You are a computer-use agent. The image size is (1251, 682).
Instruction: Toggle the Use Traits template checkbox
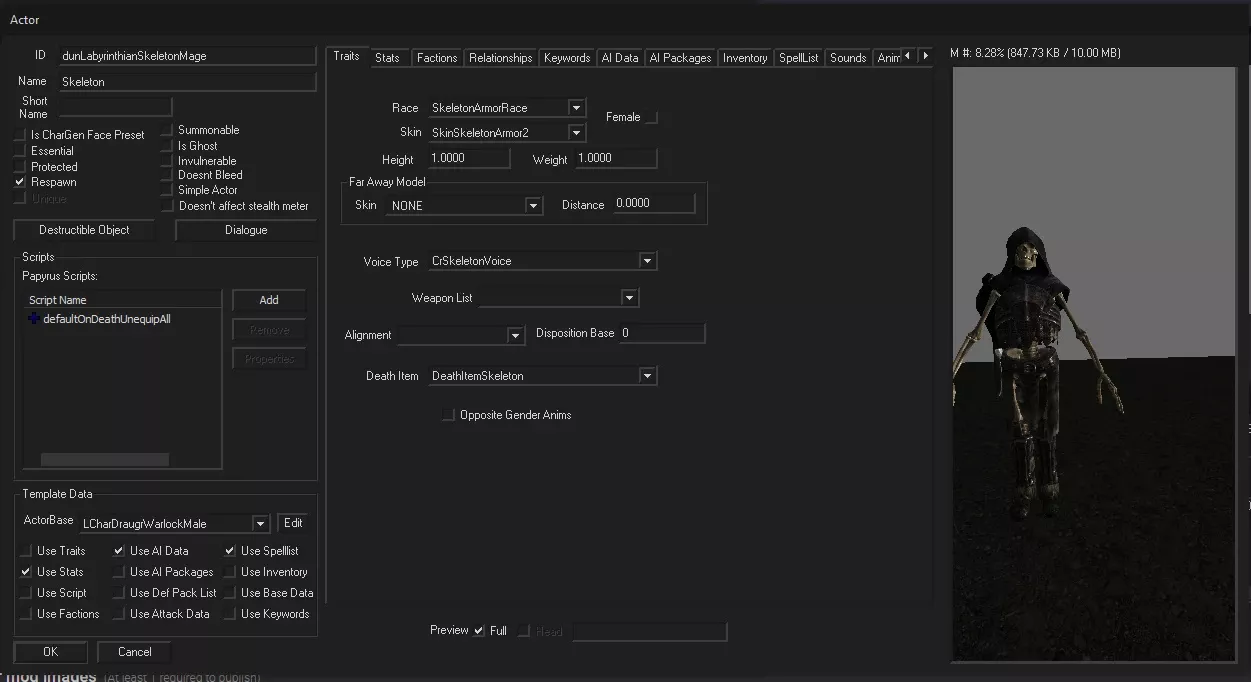click(26, 551)
